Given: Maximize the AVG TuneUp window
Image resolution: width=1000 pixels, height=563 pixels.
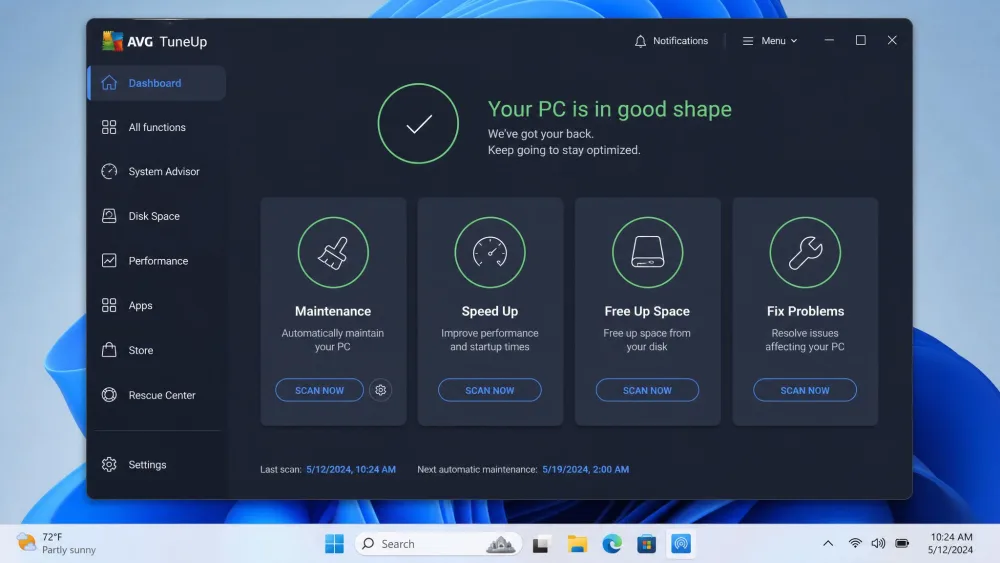Looking at the screenshot, I should [x=860, y=40].
